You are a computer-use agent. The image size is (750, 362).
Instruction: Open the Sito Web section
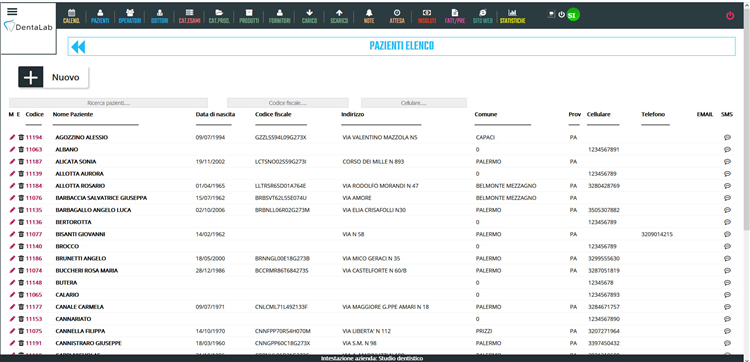483,16
